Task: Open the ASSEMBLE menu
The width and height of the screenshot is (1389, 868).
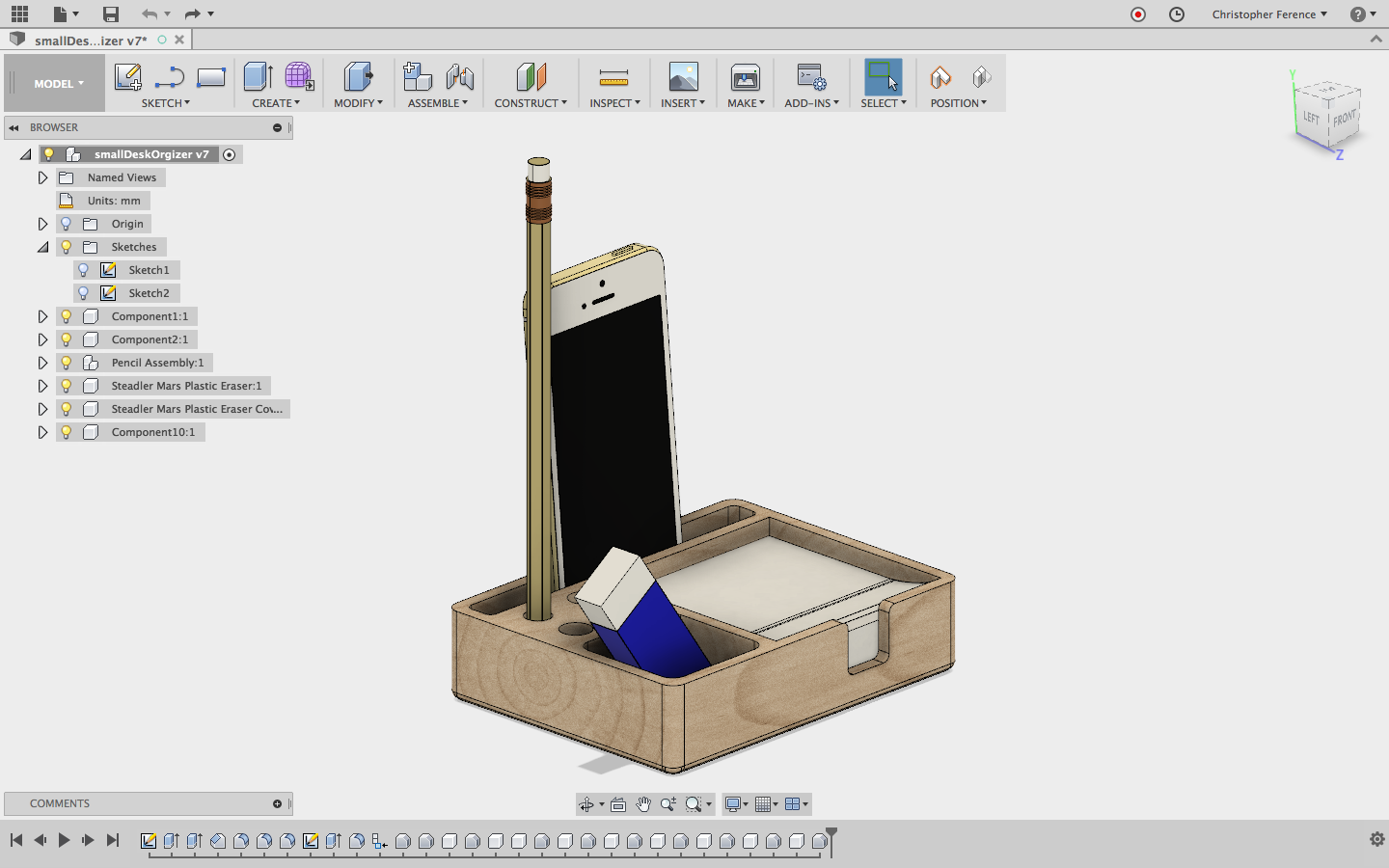Action: click(438, 103)
